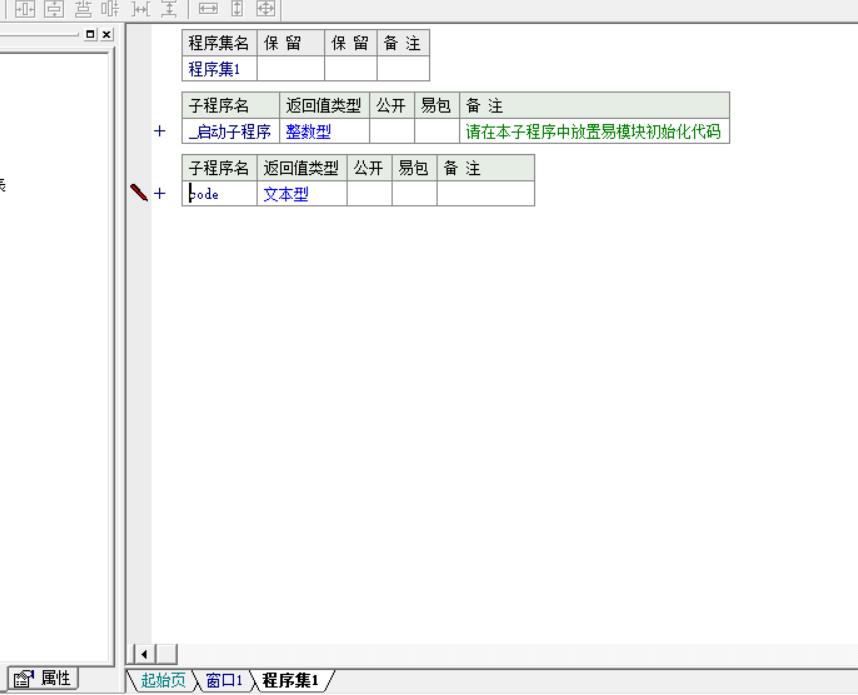This screenshot has width=858, height=695.
Task: Click the first 保留 cell in 程序集1 row
Action: click(x=291, y=69)
